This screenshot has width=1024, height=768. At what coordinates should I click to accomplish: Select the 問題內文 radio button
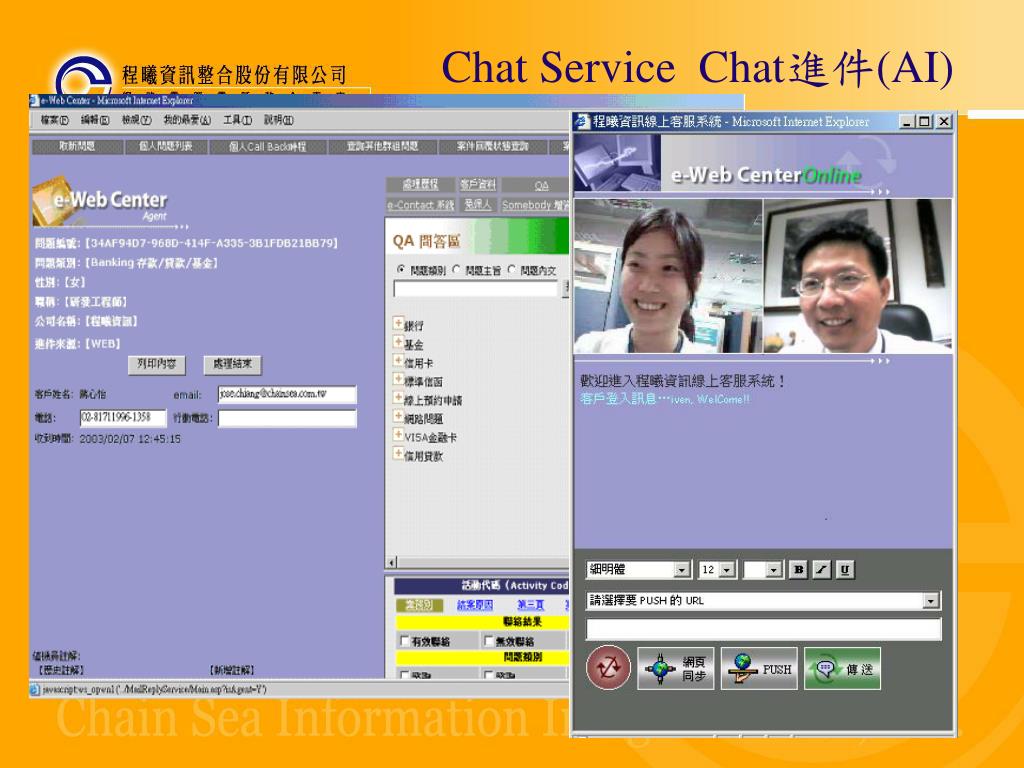[511, 269]
